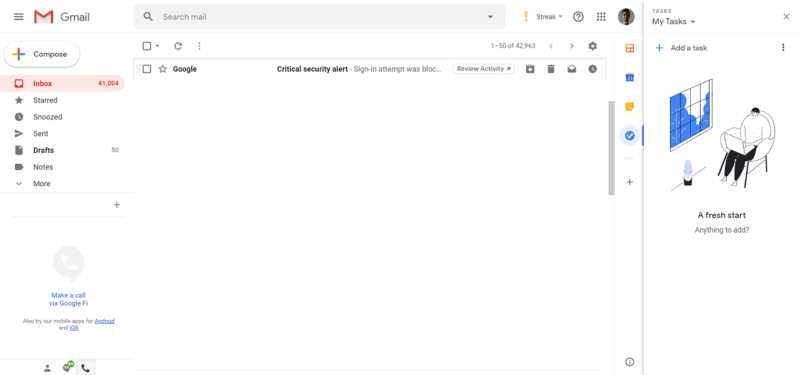Click the refresh icon
The image size is (800, 375).
178,46
